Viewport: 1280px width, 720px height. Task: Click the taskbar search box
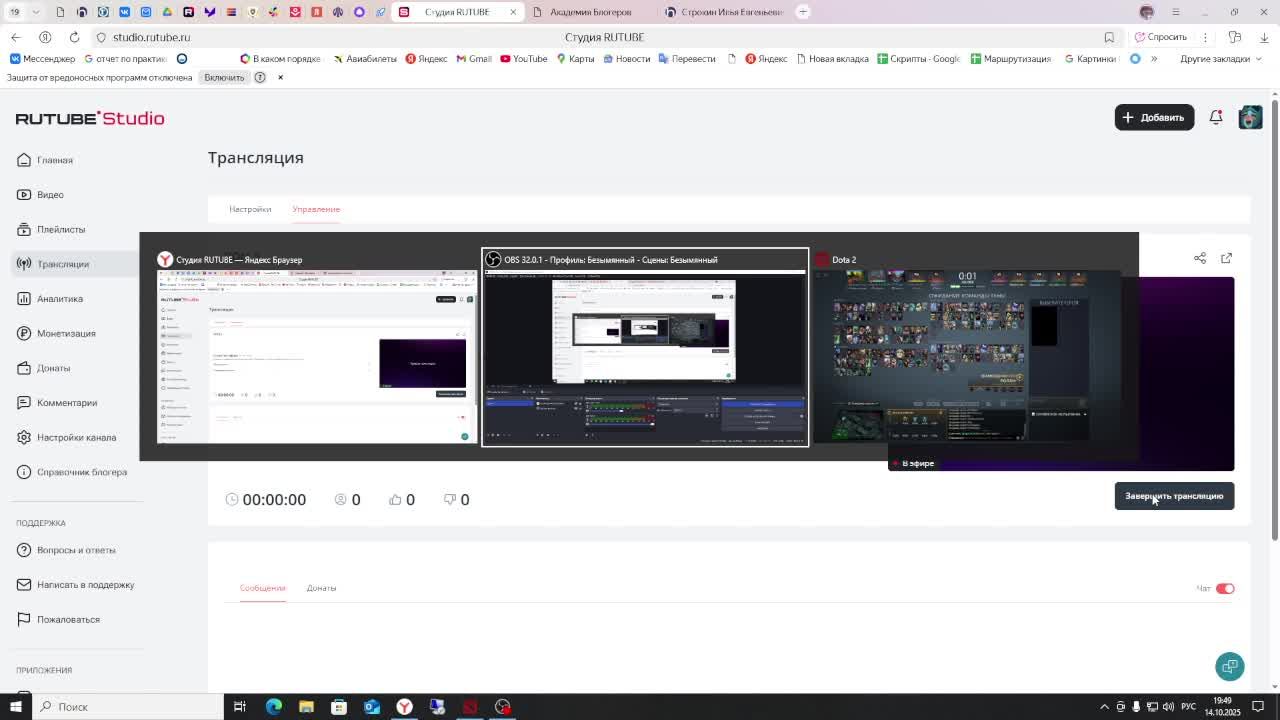coord(126,707)
